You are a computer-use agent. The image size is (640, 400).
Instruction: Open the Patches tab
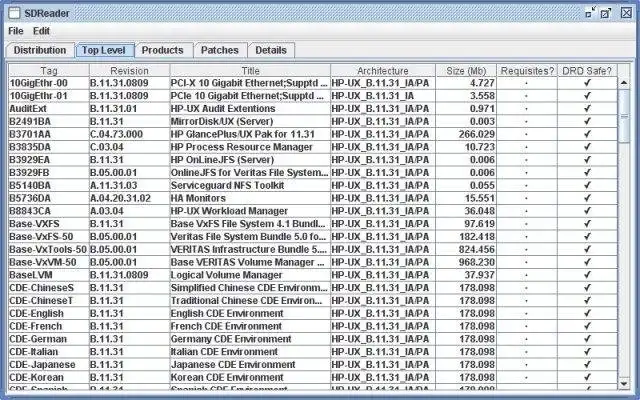pos(220,50)
